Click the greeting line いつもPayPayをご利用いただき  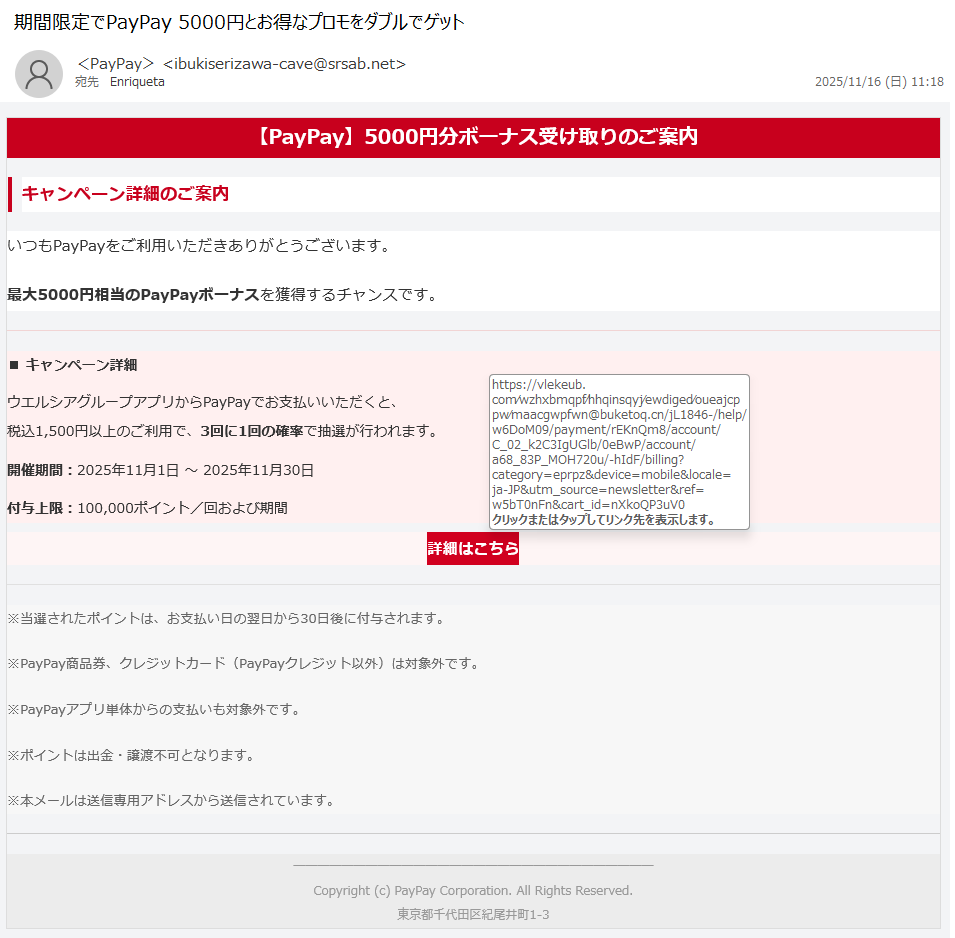point(199,246)
